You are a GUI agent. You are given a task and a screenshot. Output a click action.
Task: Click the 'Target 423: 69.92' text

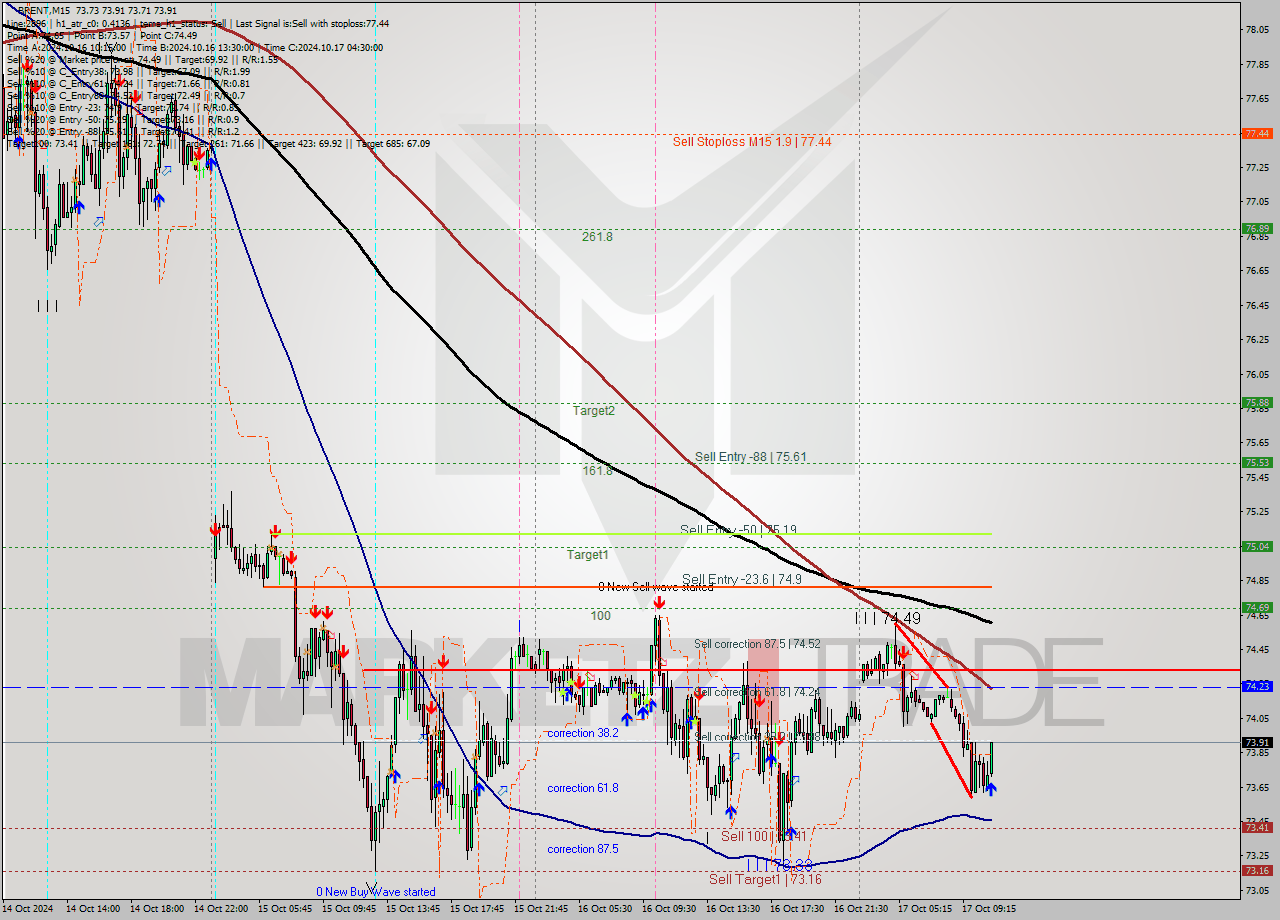pos(304,143)
